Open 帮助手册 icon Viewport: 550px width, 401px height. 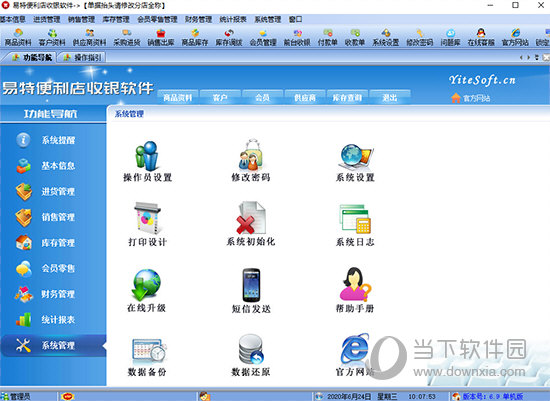click(x=355, y=290)
